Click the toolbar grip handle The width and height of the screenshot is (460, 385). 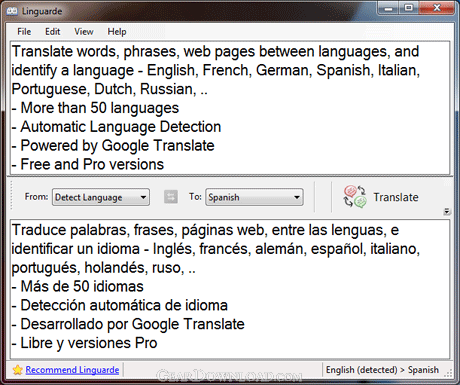(x=11, y=196)
